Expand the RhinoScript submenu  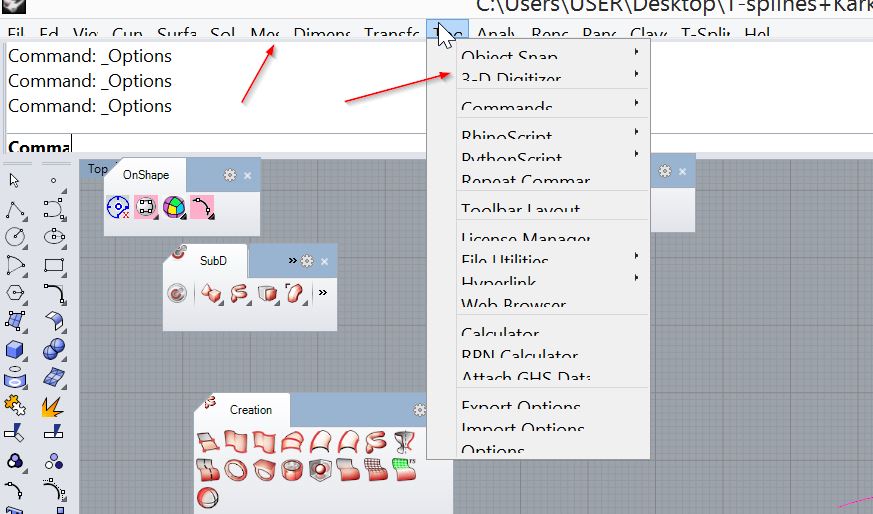point(553,132)
